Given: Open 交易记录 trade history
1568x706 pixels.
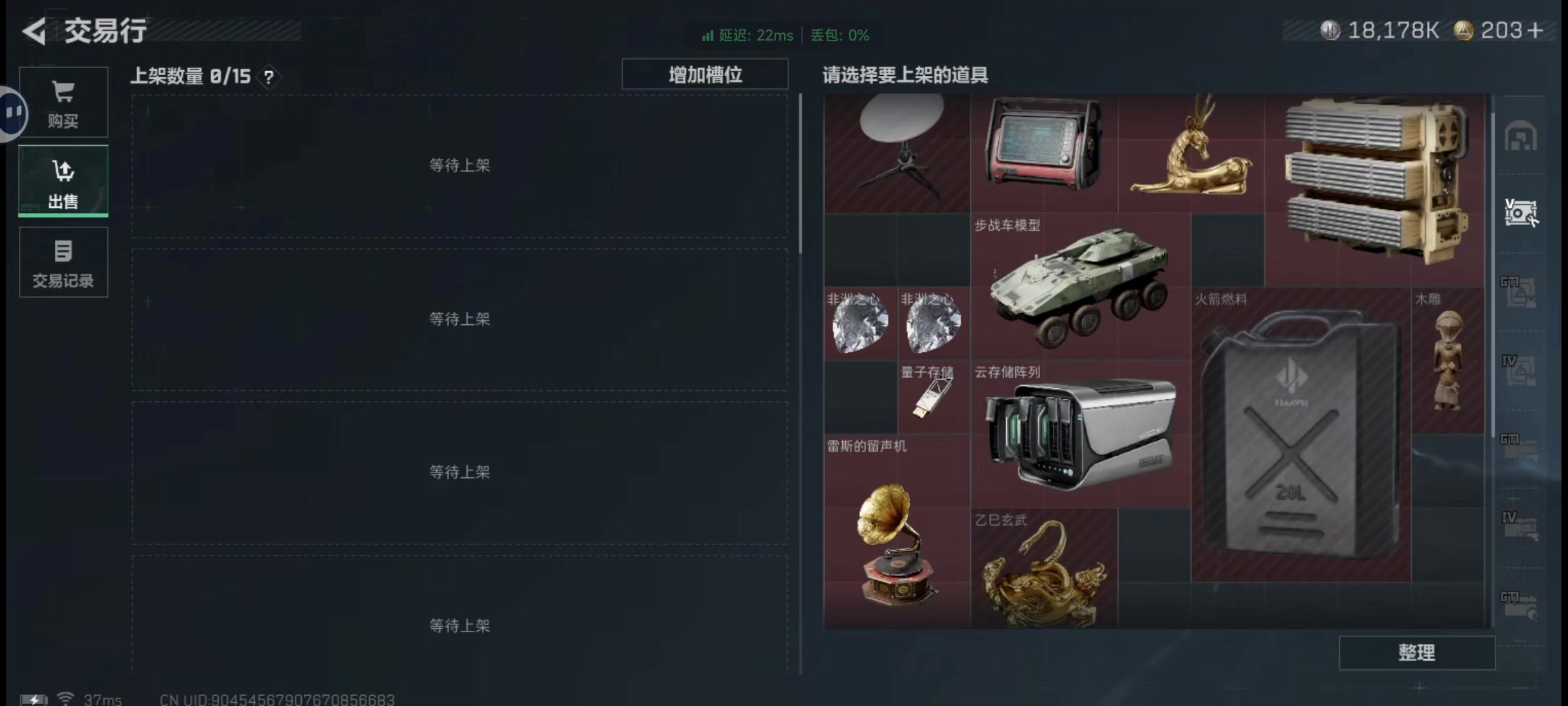Looking at the screenshot, I should coord(63,262).
